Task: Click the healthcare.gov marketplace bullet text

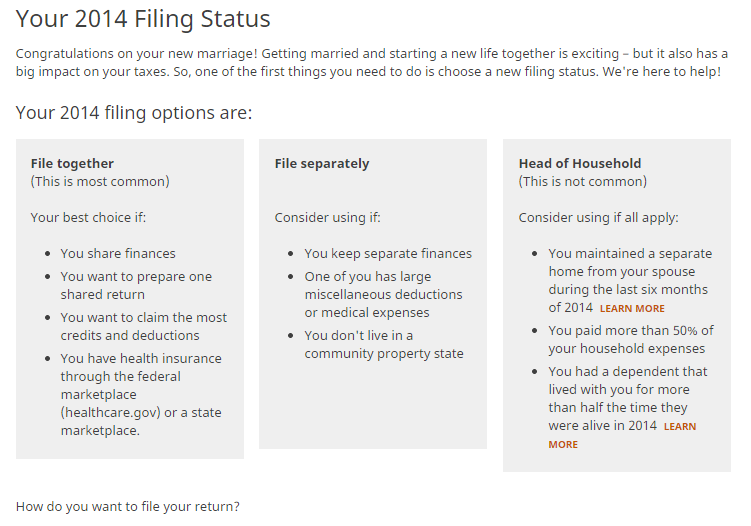Action: pos(141,394)
